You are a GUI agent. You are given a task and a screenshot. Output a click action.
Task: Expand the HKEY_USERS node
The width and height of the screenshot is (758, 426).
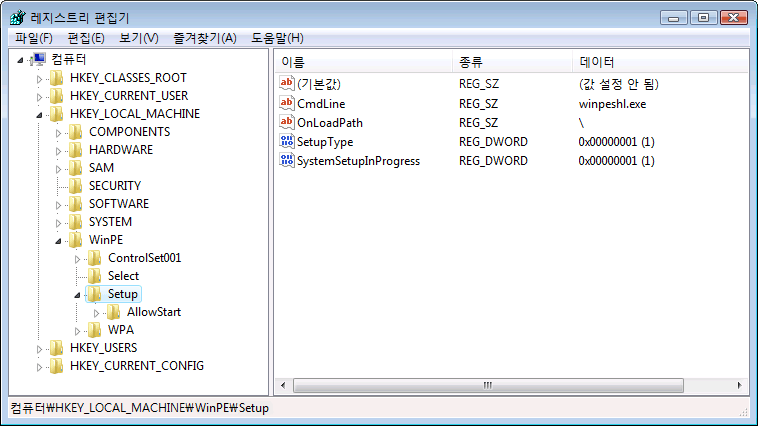[x=39, y=349]
